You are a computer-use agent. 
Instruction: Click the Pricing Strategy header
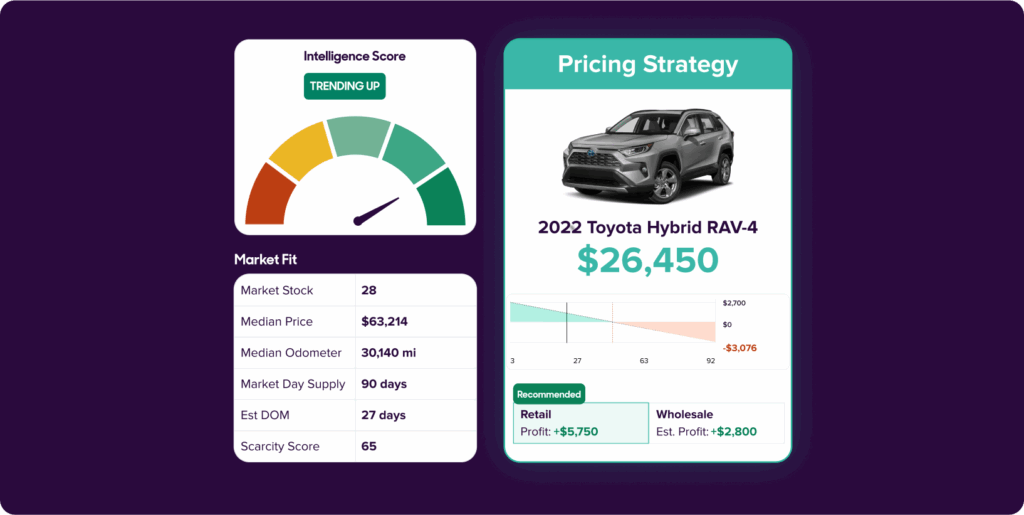click(x=647, y=65)
